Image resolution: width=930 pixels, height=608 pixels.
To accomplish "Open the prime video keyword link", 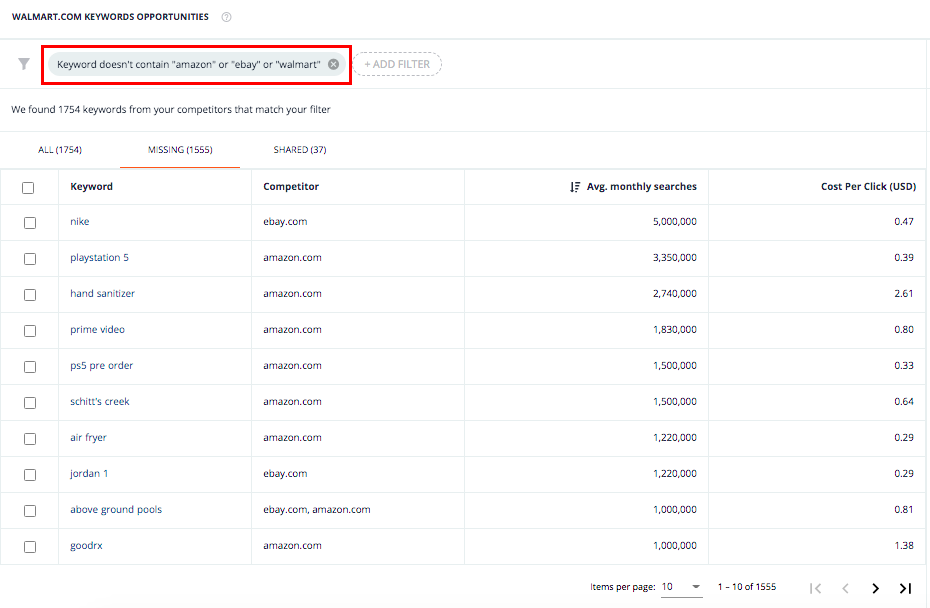I will tap(97, 329).
